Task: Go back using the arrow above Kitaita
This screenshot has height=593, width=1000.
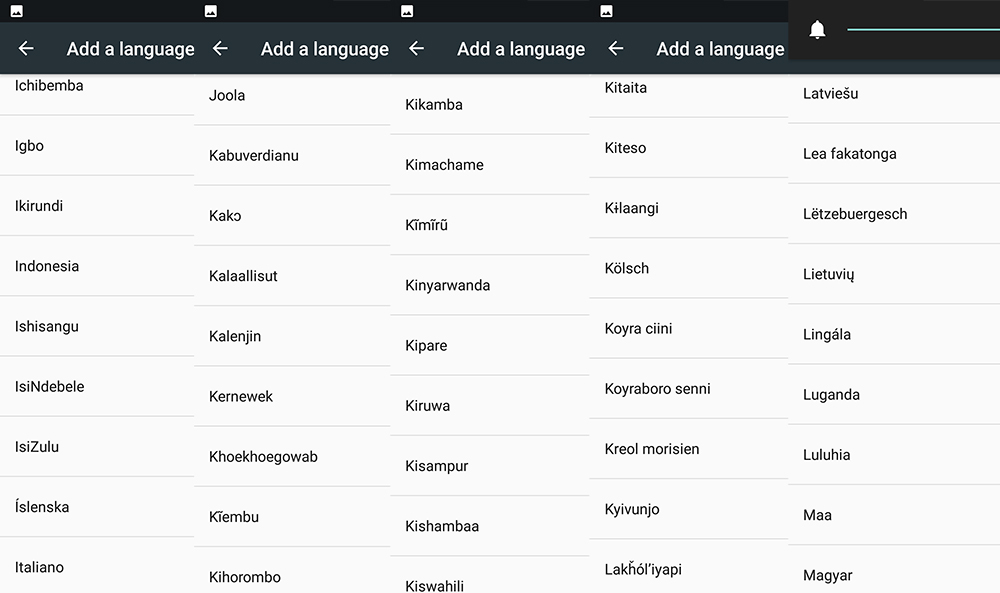Action: click(x=615, y=49)
